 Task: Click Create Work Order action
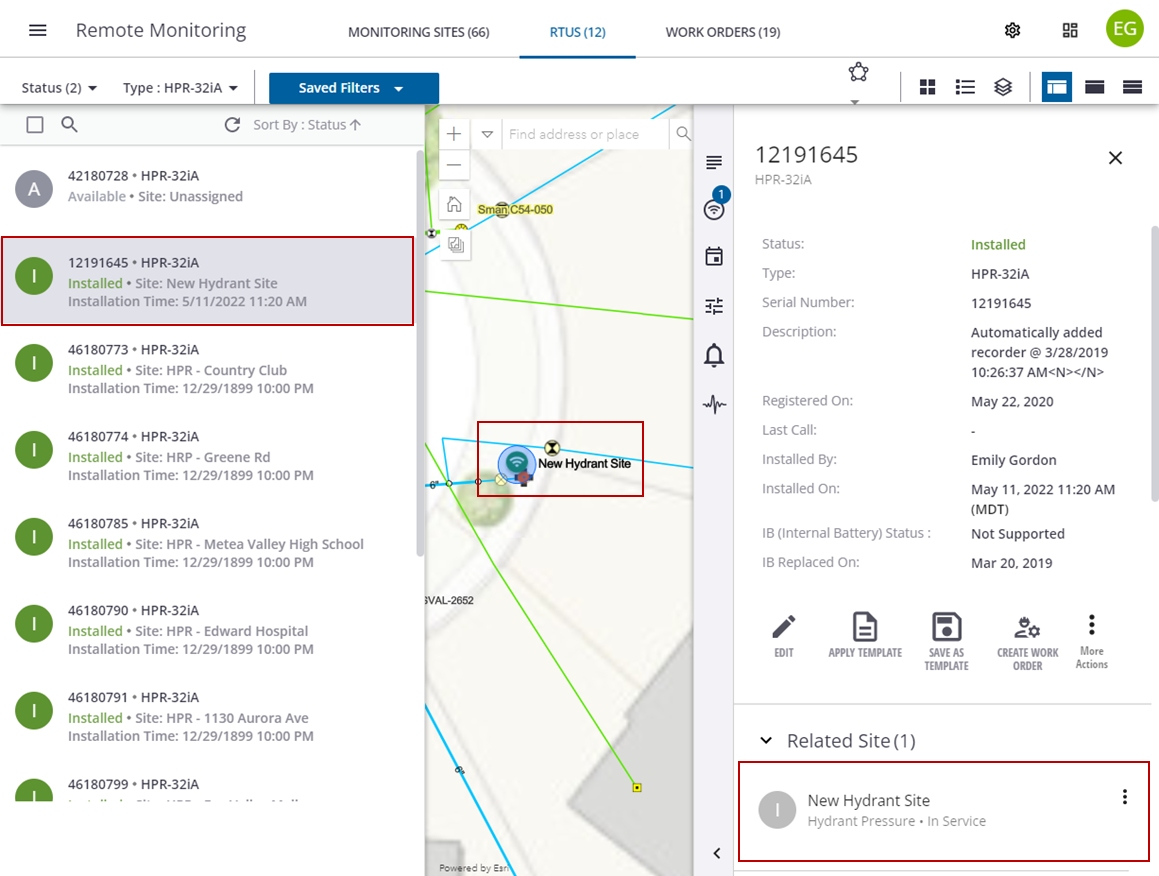pos(1027,642)
